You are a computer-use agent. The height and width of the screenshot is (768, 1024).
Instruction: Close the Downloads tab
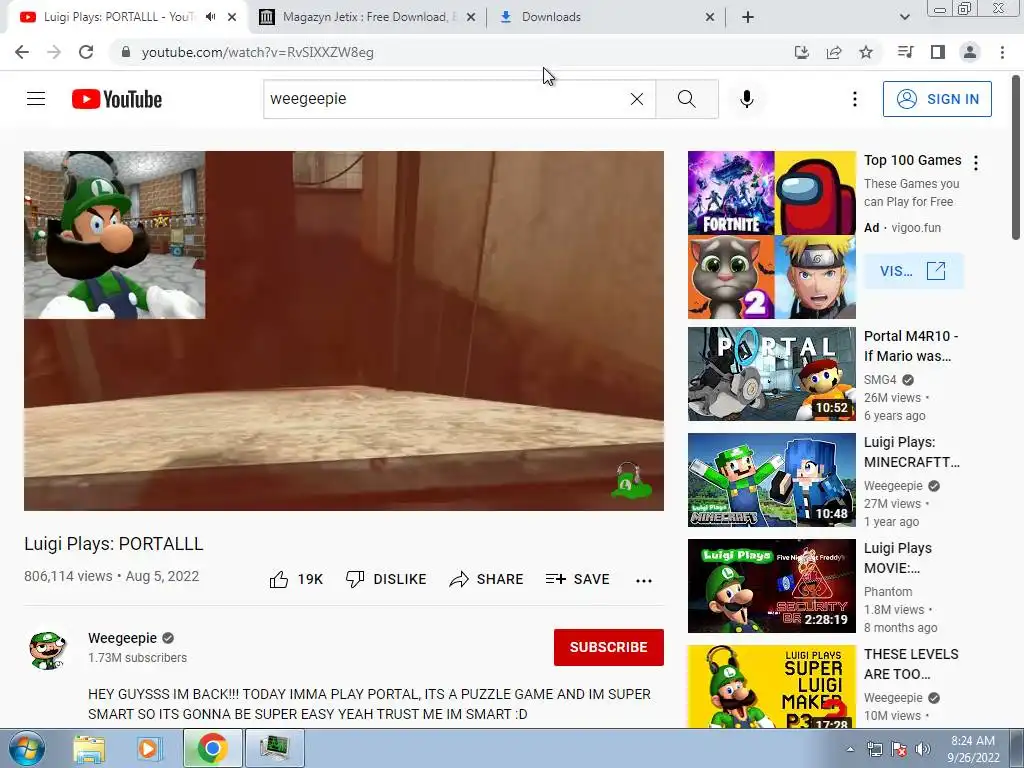tap(710, 18)
